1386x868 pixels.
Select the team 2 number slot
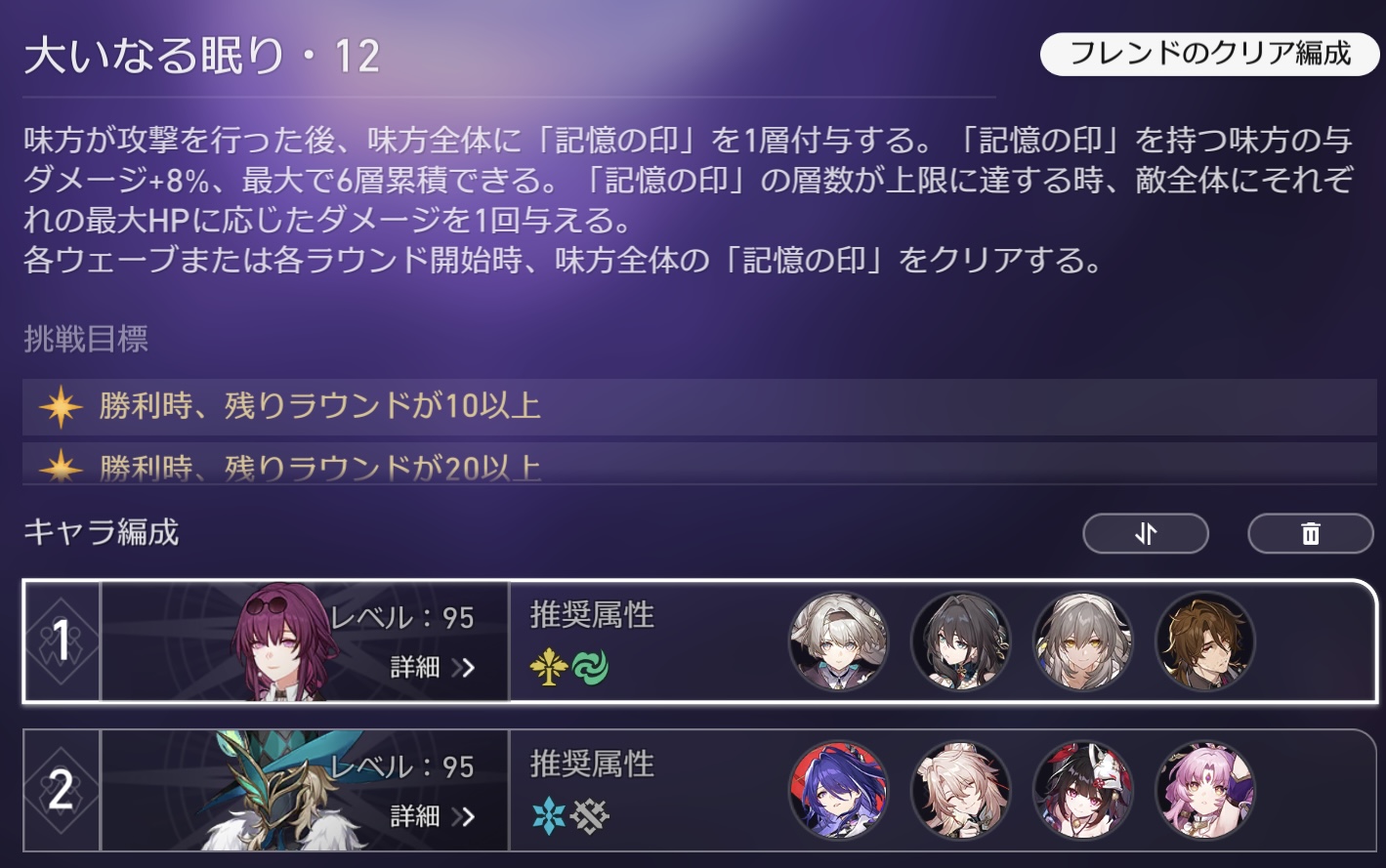tap(62, 791)
